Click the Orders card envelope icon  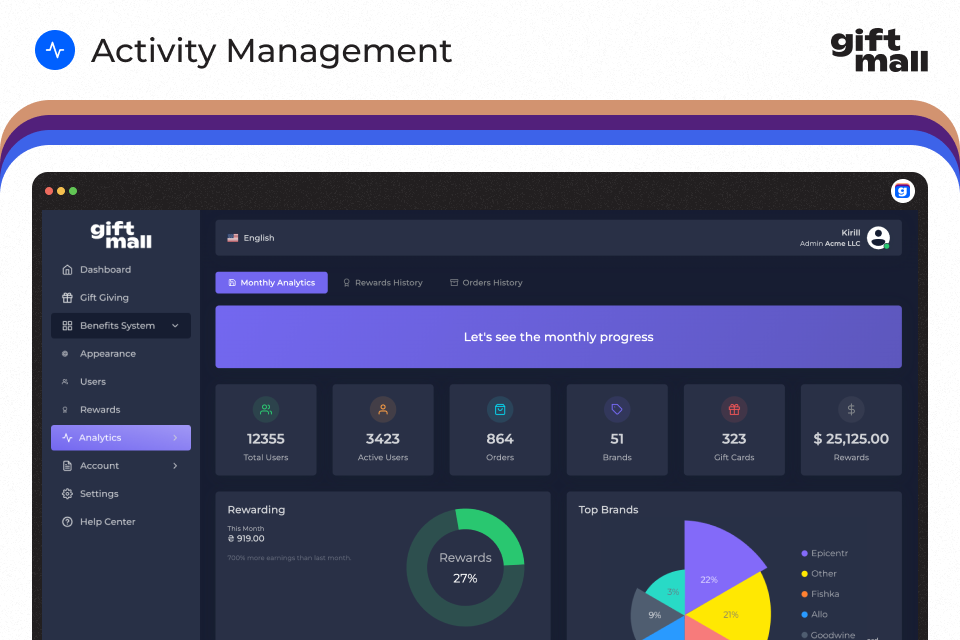point(500,409)
